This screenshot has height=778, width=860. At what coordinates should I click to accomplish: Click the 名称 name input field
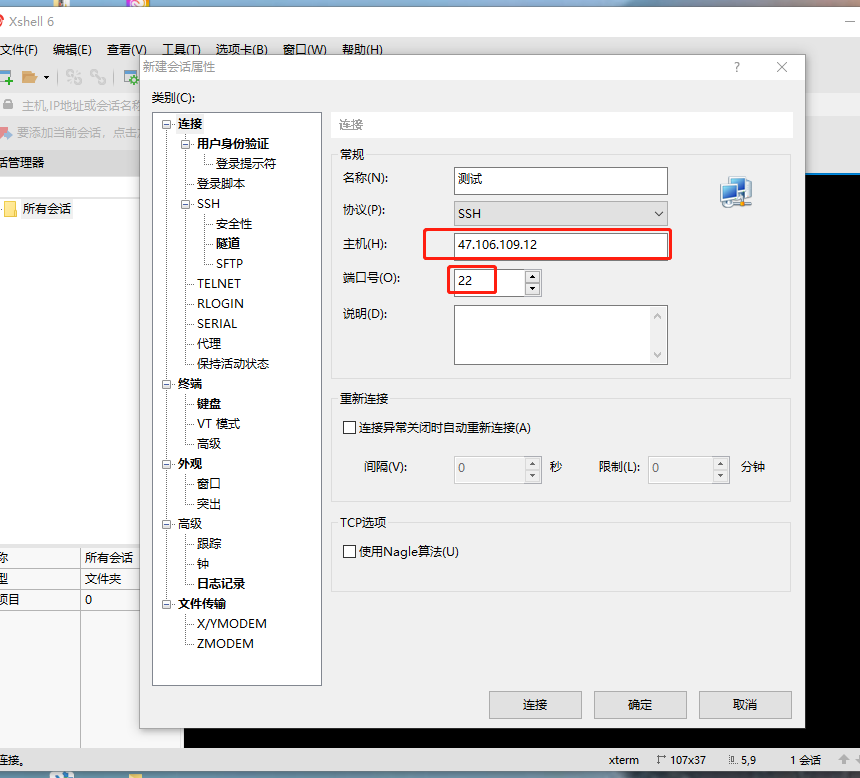point(561,181)
